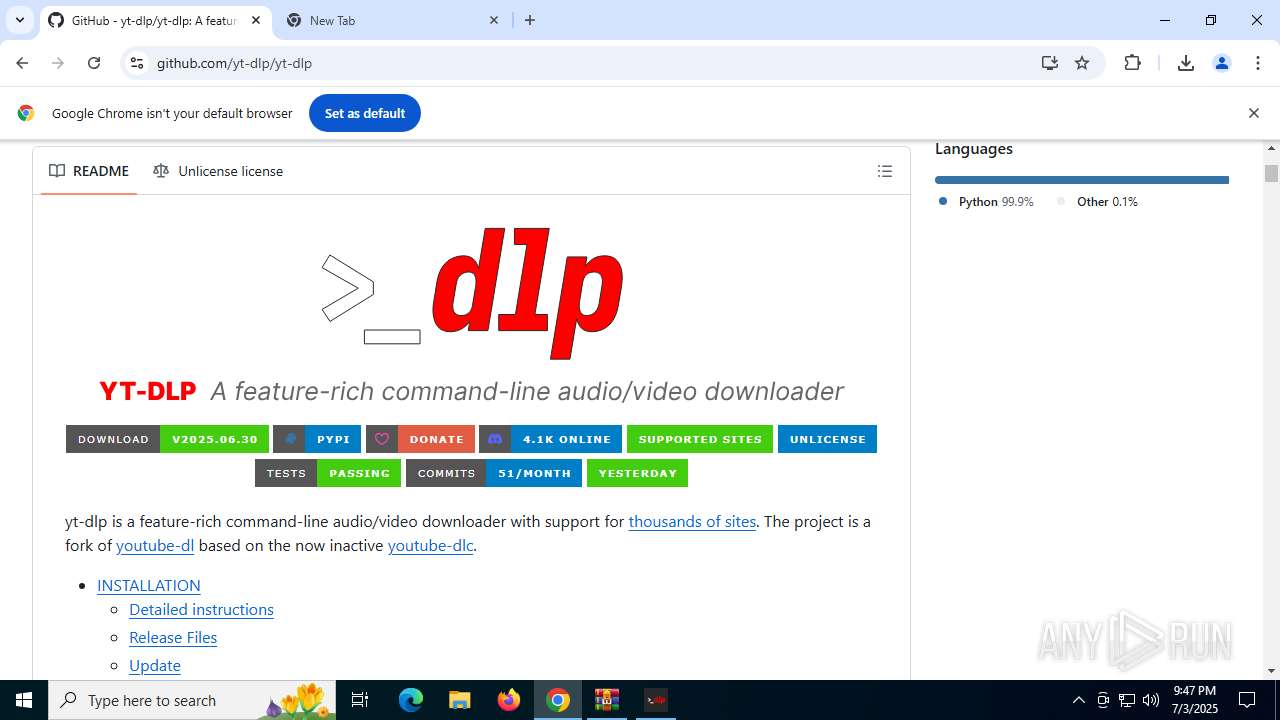Click the taskbar search box
Viewport: 1280px width, 720px height.
coord(193,700)
